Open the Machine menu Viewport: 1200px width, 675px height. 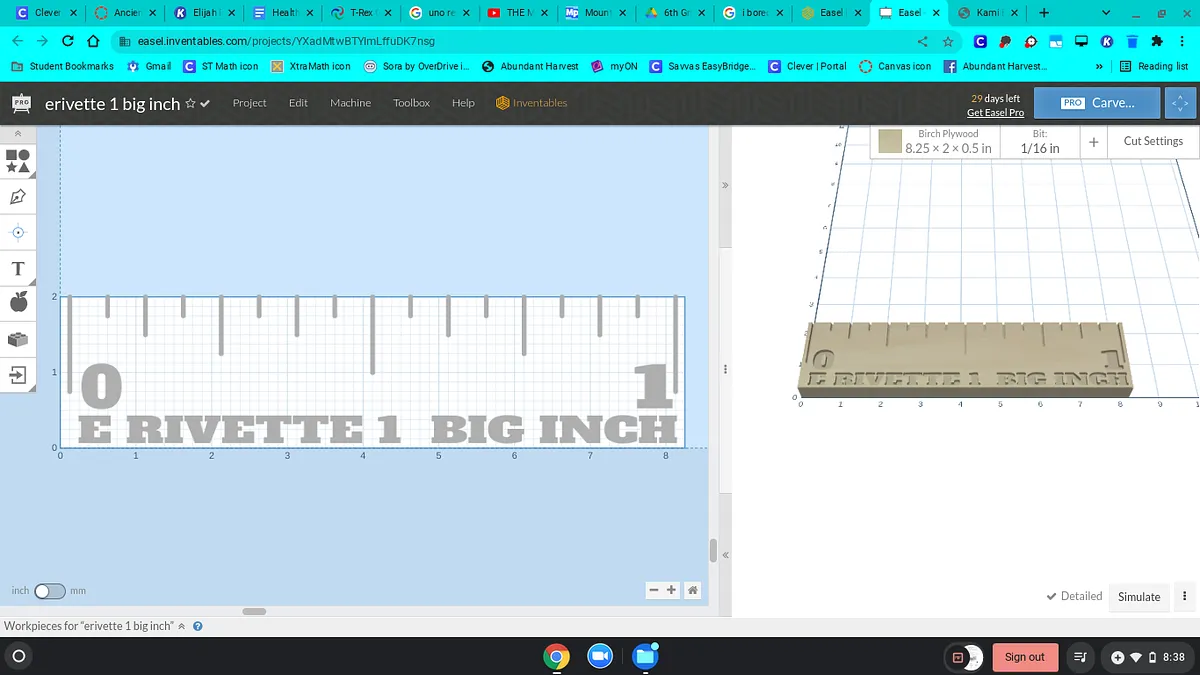point(350,103)
